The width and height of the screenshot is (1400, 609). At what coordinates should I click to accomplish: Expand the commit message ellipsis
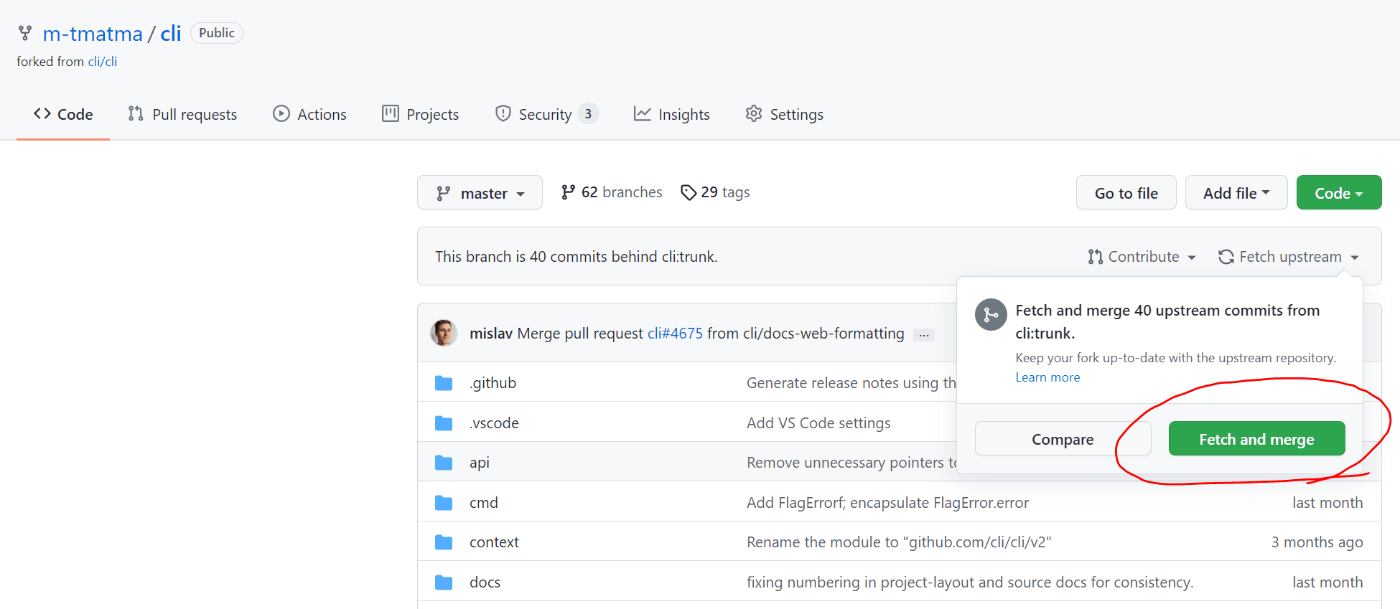click(x=923, y=333)
